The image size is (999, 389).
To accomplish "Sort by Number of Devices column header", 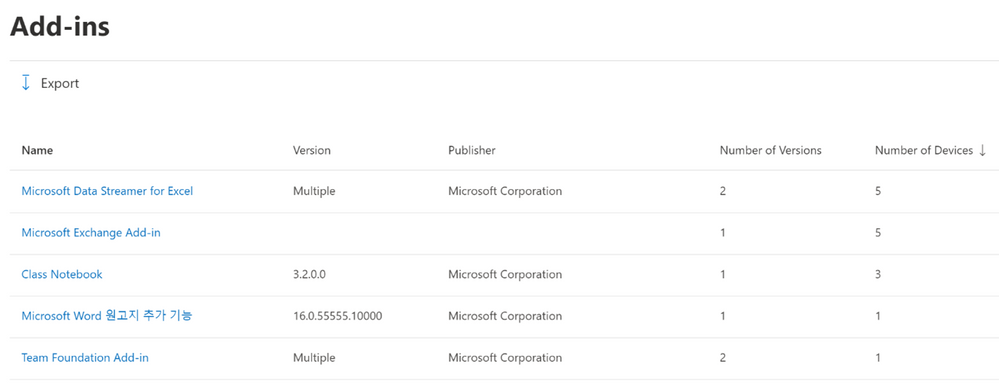I will 924,150.
